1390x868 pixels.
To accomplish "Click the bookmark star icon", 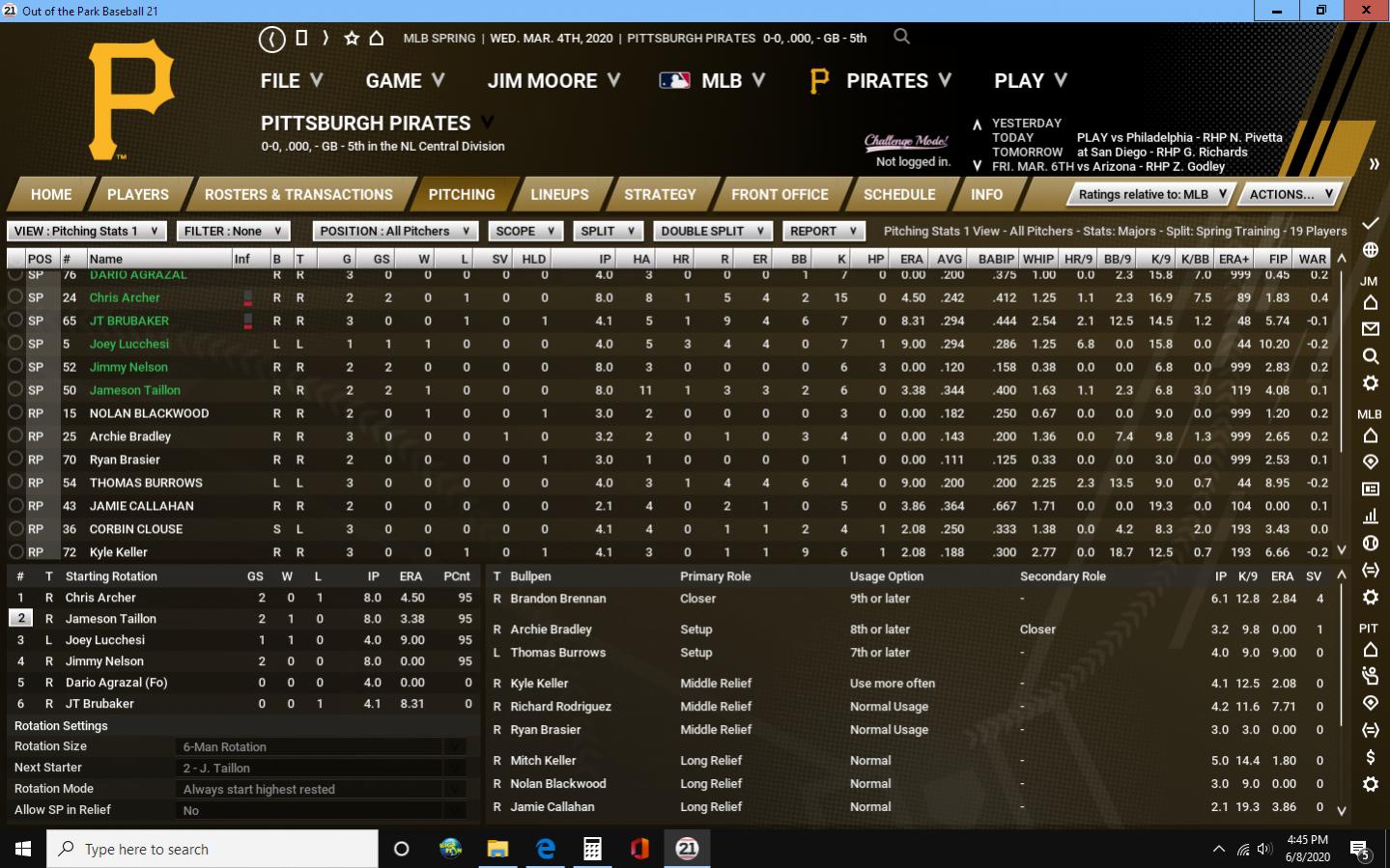I will tap(352, 39).
